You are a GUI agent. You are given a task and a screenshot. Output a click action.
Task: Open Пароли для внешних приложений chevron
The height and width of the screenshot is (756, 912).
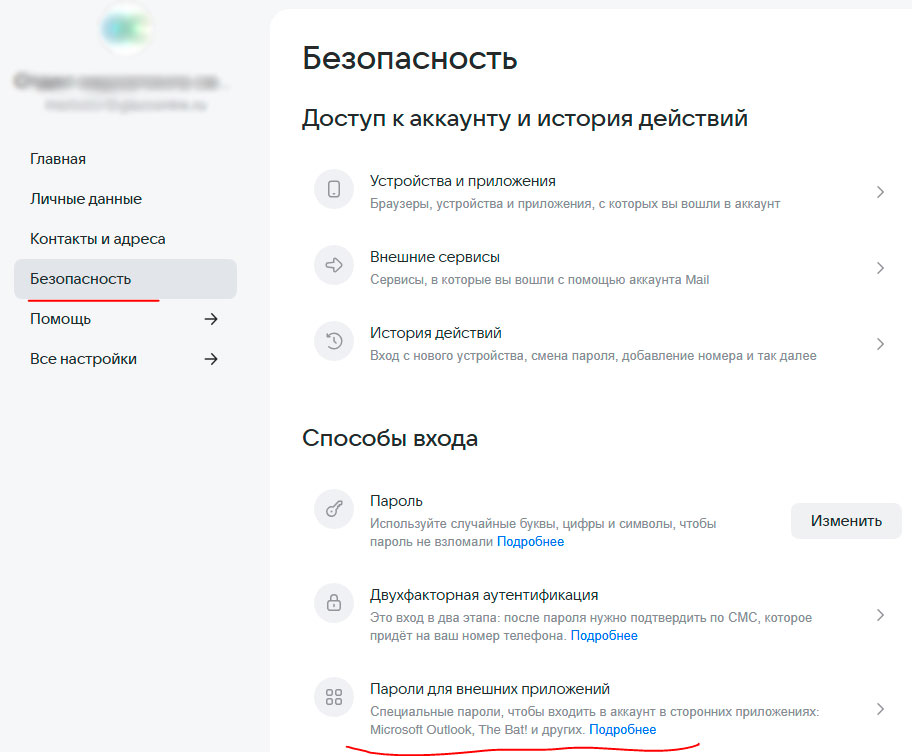tap(880, 709)
